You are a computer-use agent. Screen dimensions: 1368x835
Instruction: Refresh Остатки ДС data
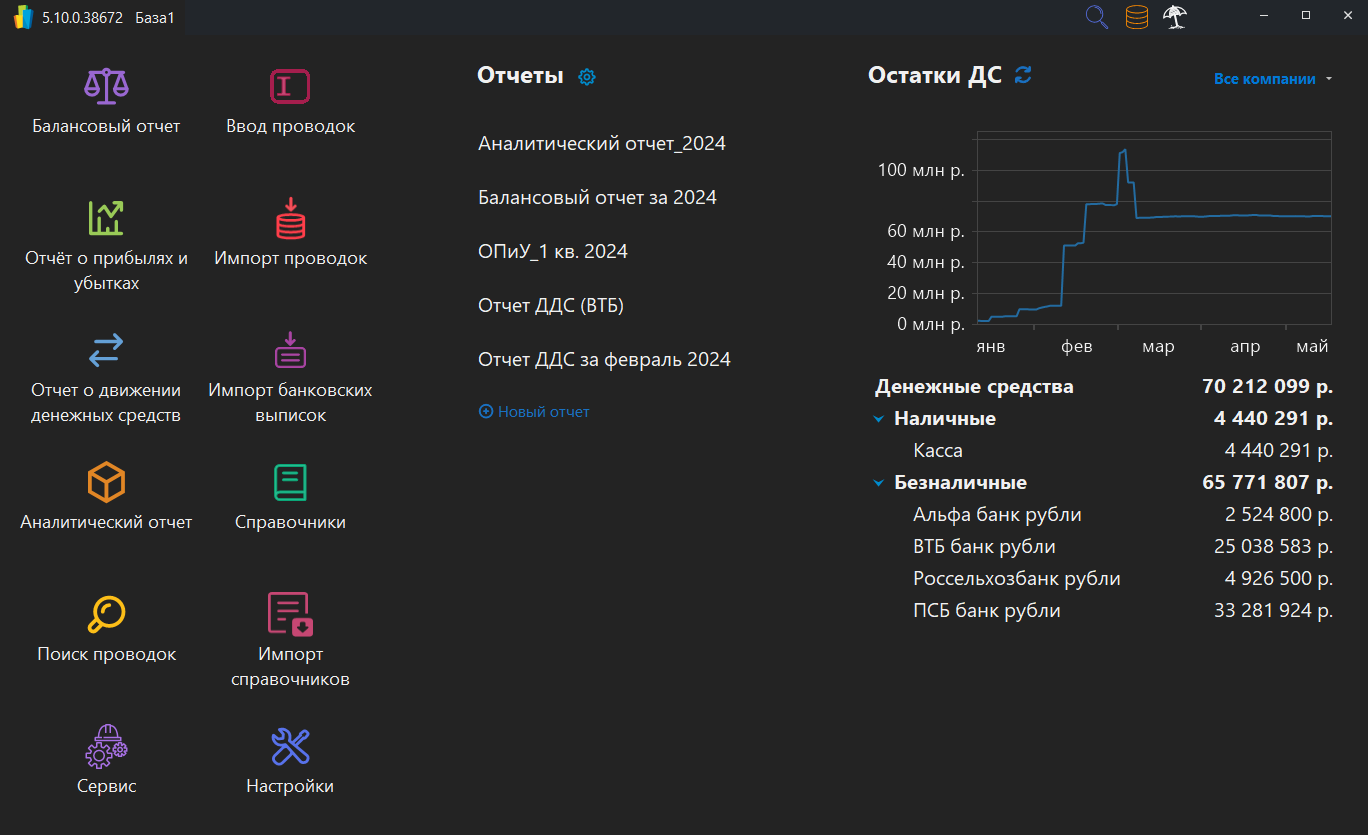tap(1022, 75)
